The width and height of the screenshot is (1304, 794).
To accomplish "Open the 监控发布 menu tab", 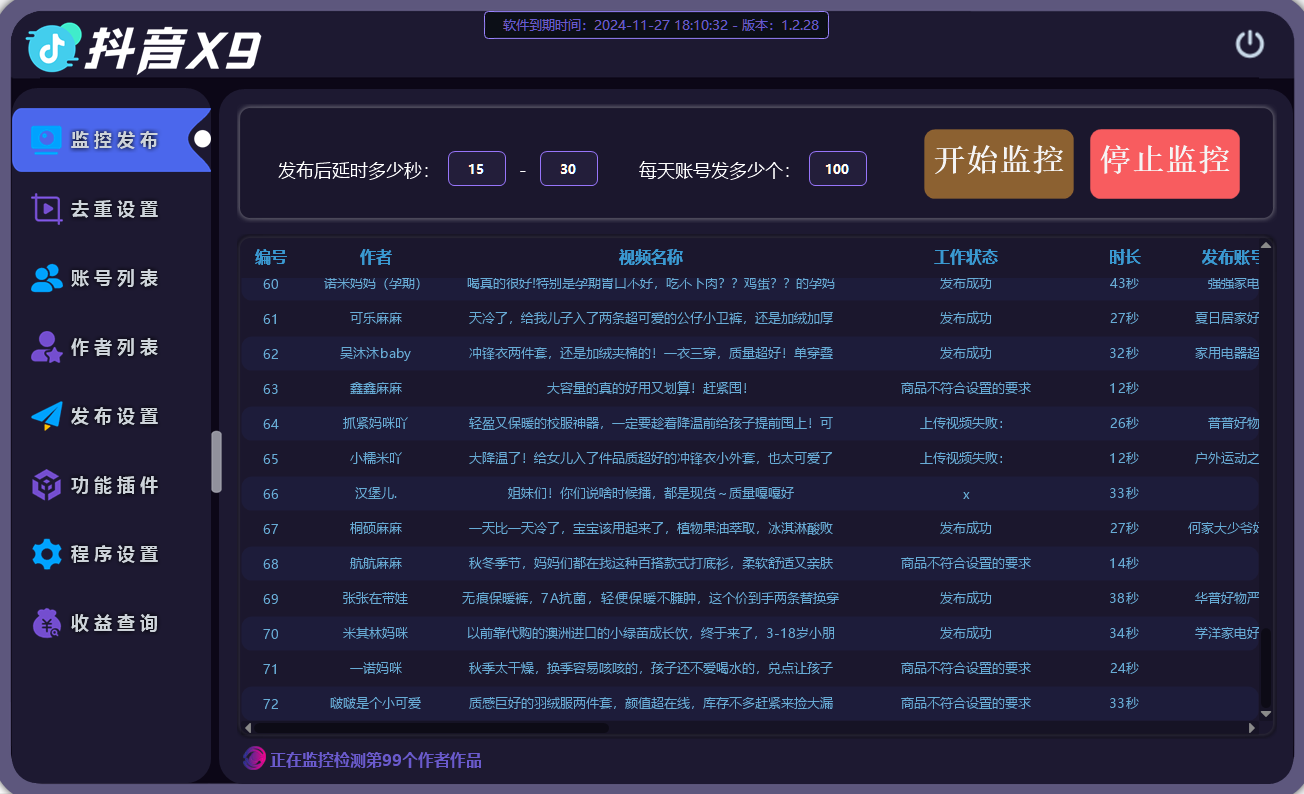I will click(x=111, y=140).
